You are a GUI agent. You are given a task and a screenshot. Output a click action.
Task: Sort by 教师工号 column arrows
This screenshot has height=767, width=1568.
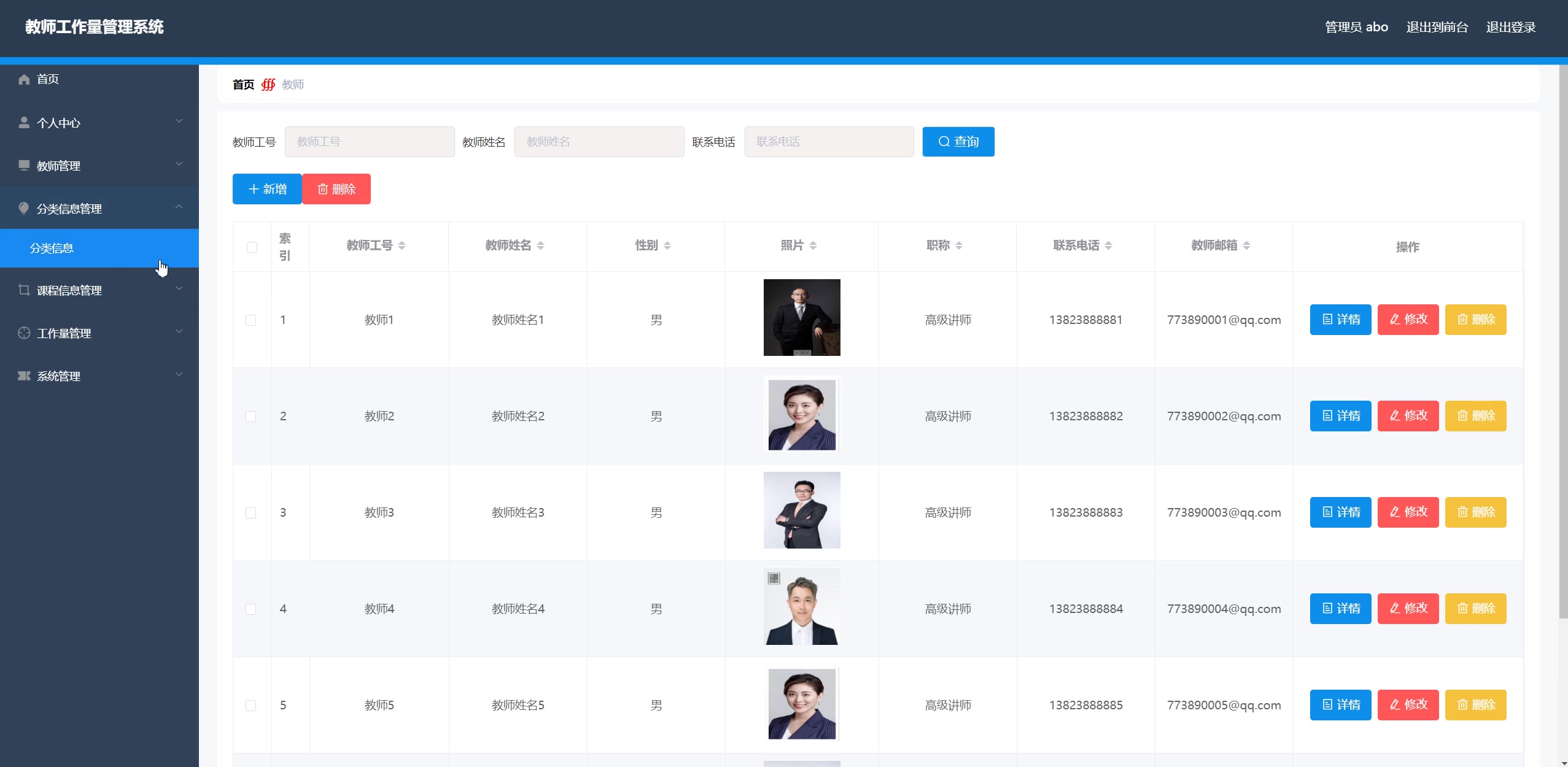coord(402,245)
